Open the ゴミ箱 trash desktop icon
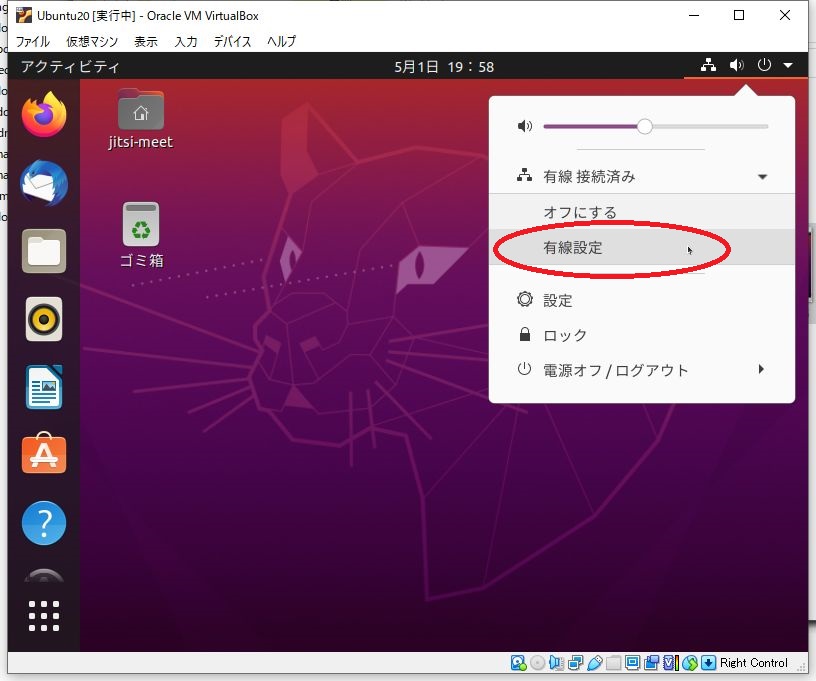Viewport: 816px width, 681px height. 141,235
